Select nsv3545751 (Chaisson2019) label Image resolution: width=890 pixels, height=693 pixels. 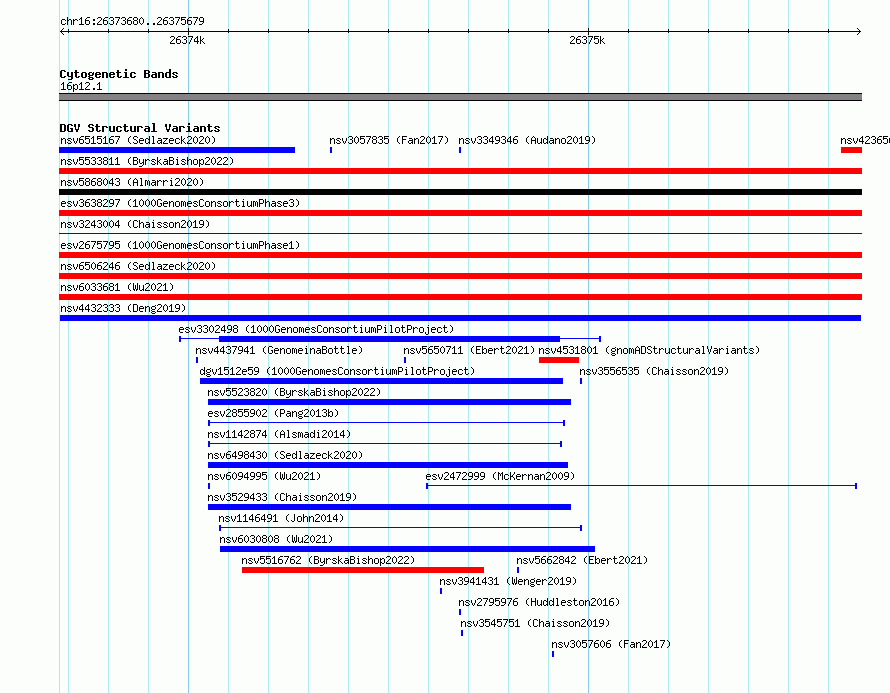pyautogui.click(x=535, y=623)
